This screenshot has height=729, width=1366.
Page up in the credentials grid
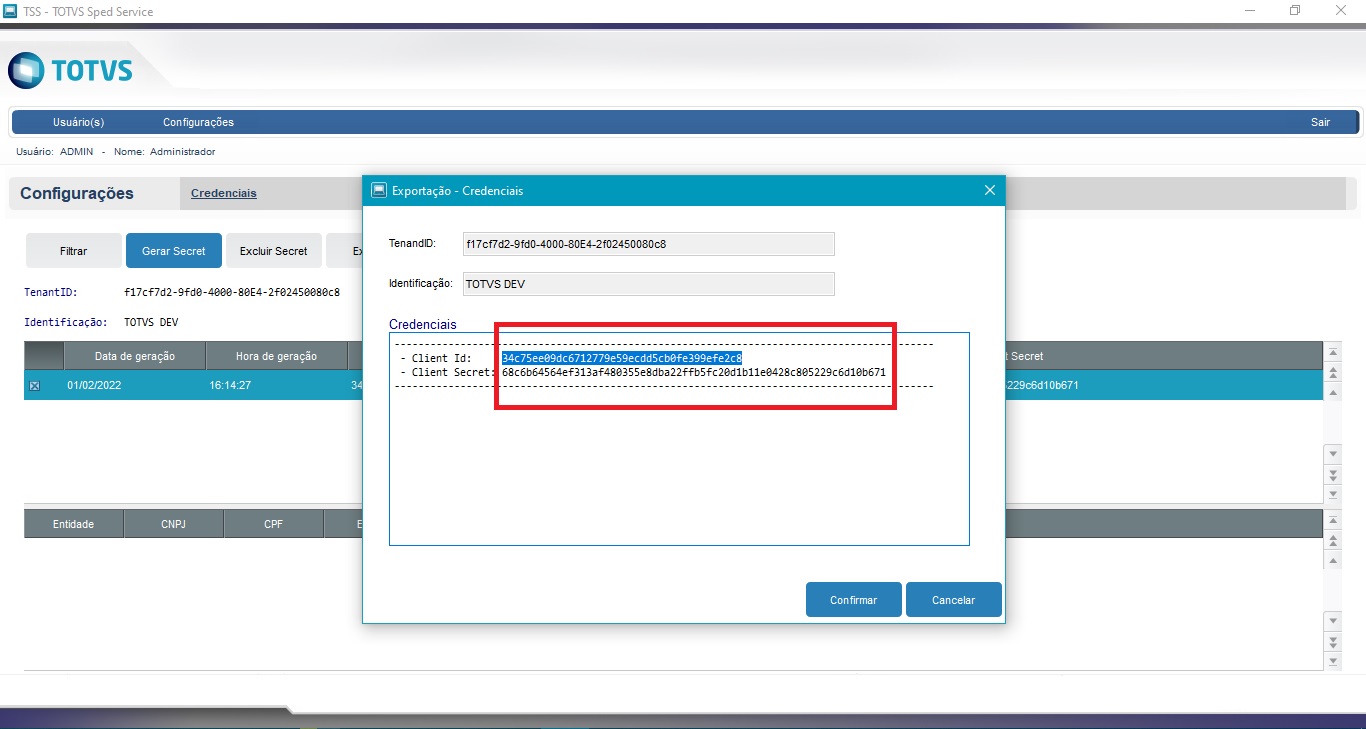[x=1332, y=372]
